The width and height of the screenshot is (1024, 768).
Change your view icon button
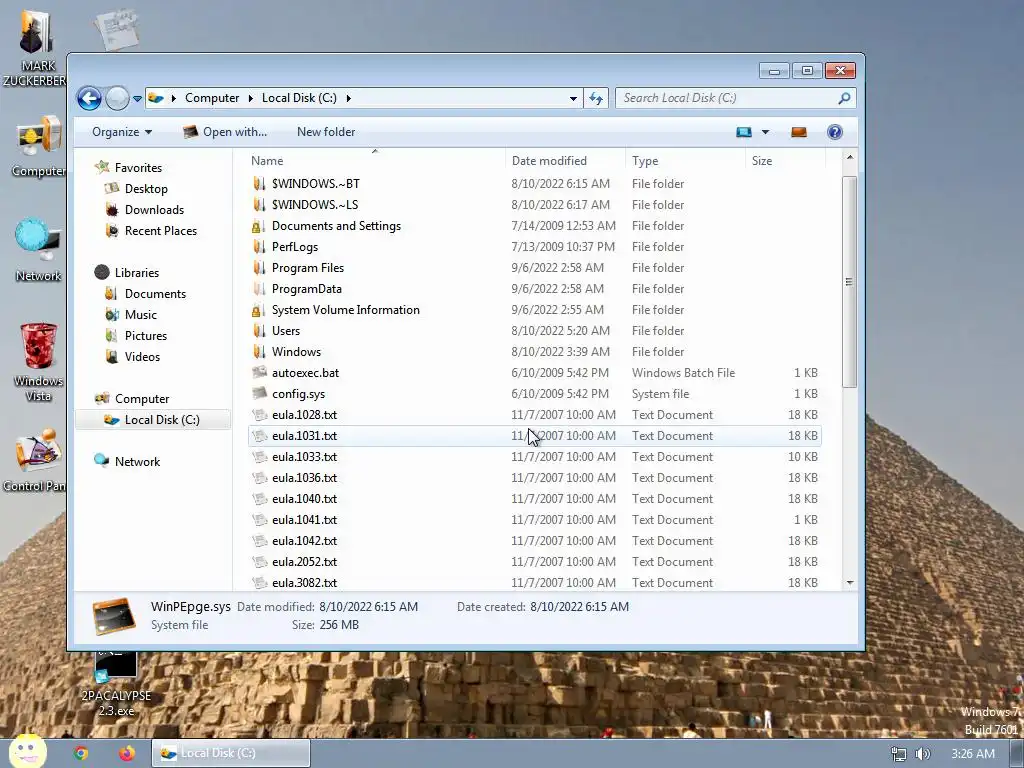click(744, 132)
